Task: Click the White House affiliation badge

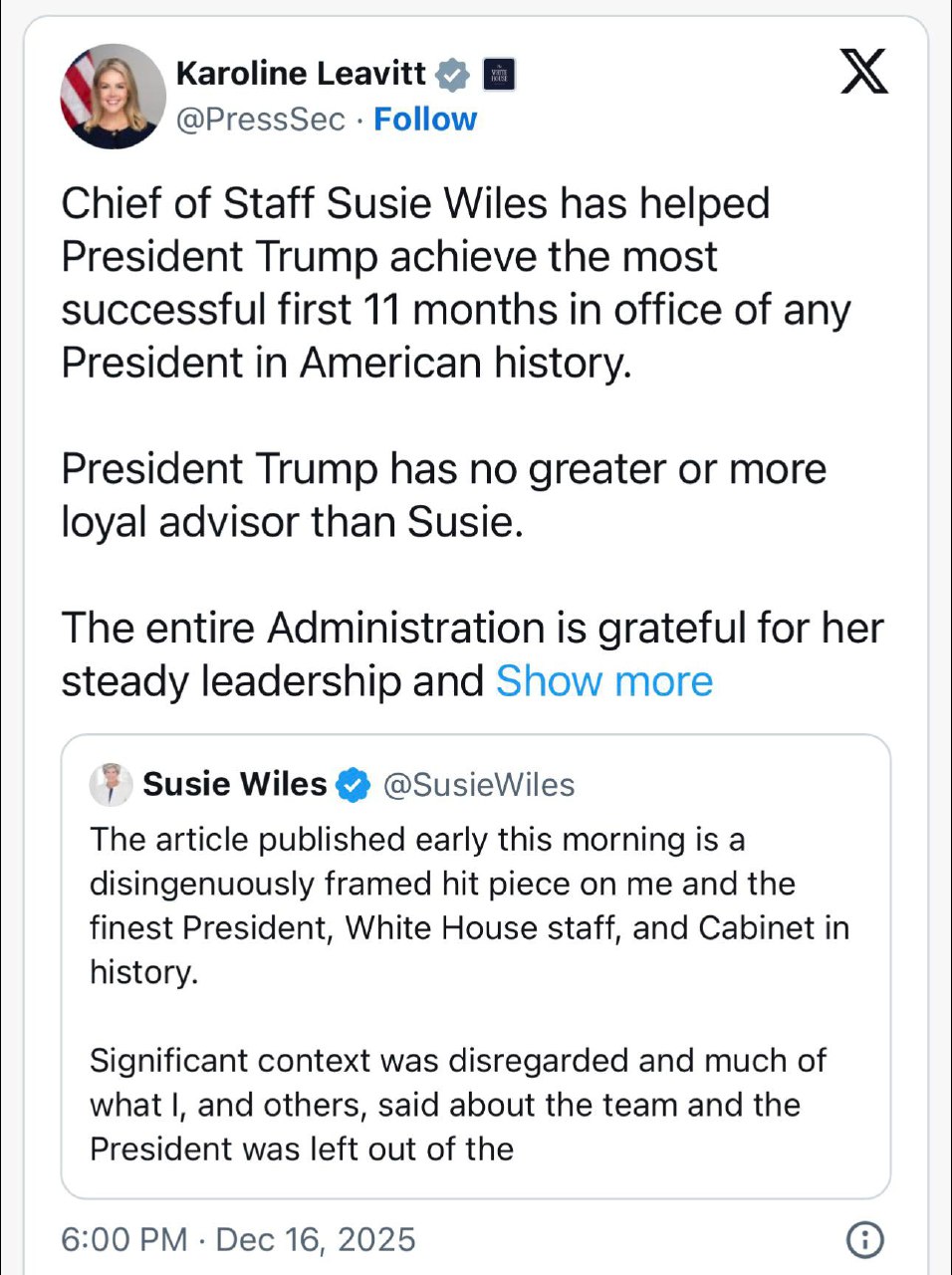Action: tap(499, 75)
